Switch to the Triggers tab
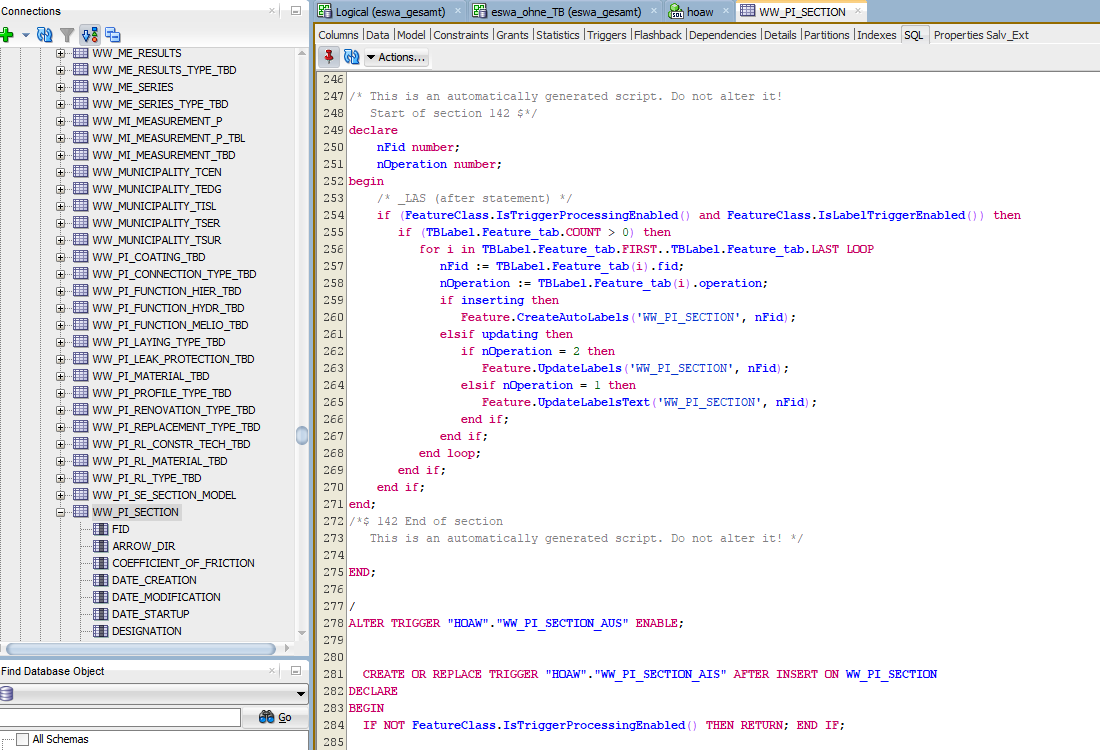The image size is (1100, 750). (x=608, y=33)
